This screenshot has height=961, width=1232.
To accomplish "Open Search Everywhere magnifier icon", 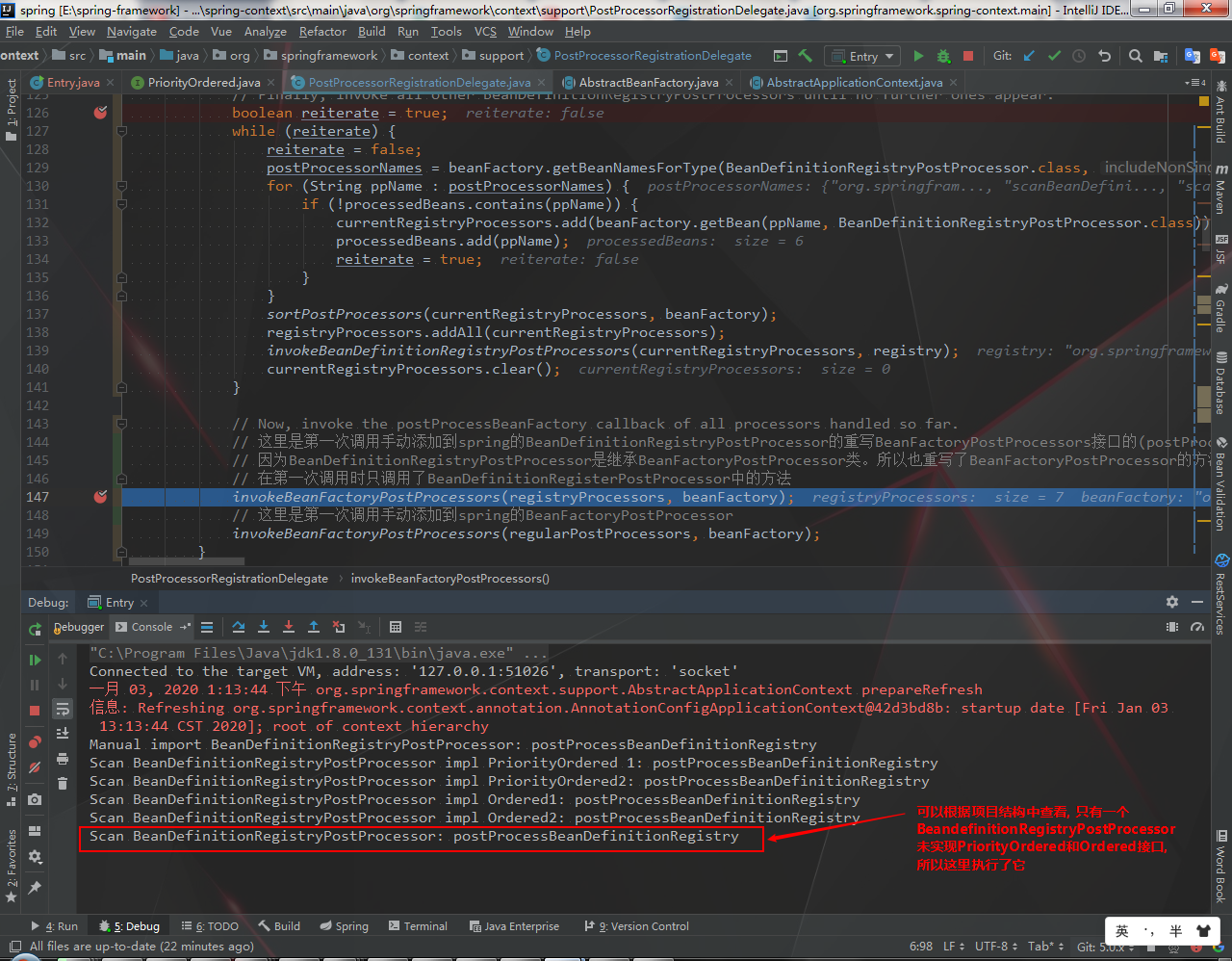I will click(x=1136, y=56).
